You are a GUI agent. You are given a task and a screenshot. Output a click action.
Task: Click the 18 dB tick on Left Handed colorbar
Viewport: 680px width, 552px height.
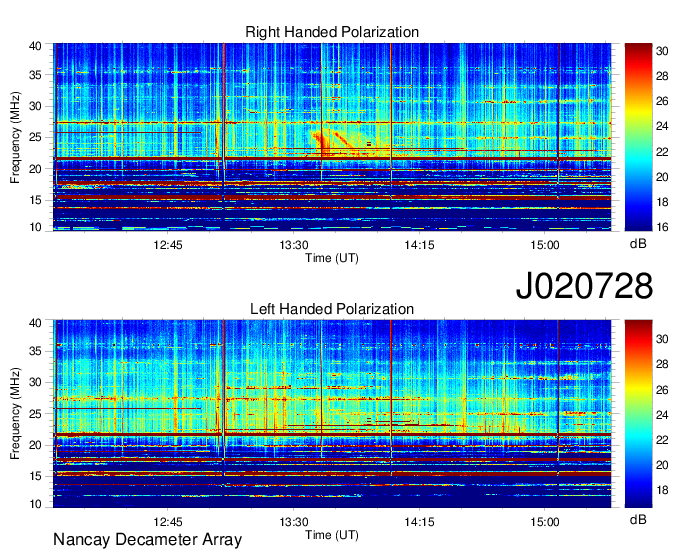662,490
